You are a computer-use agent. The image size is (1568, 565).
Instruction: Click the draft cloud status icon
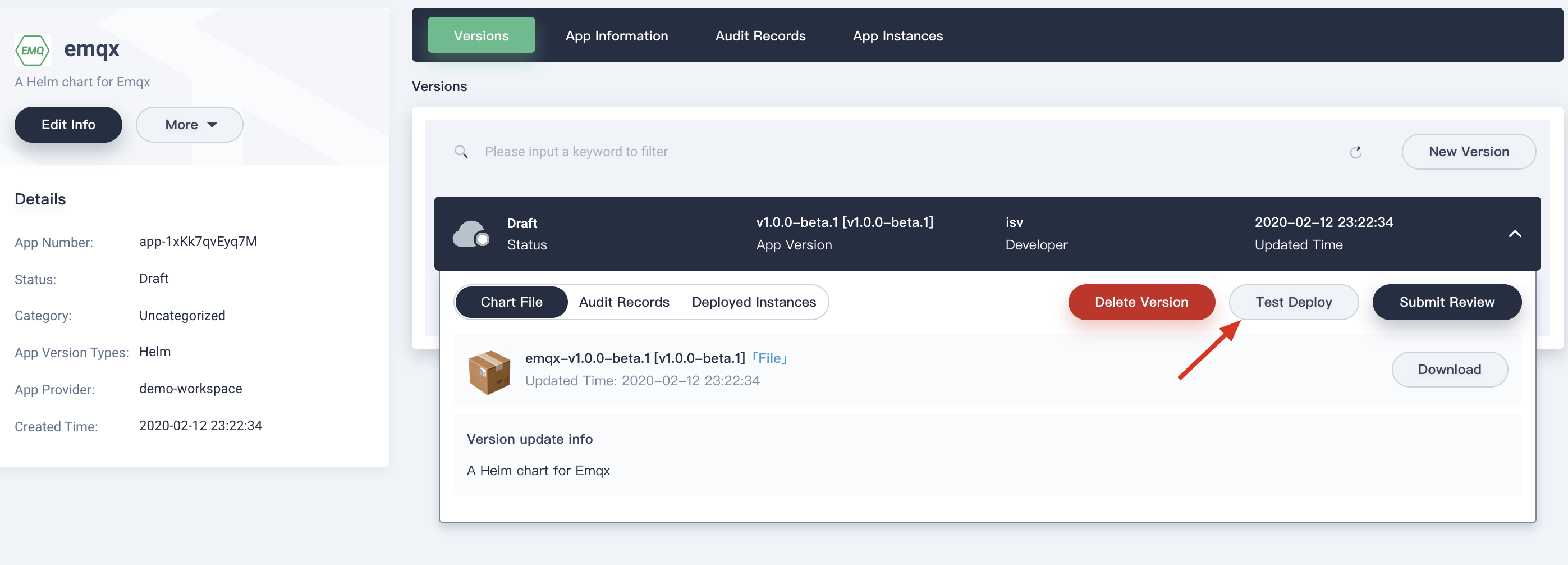pos(470,234)
